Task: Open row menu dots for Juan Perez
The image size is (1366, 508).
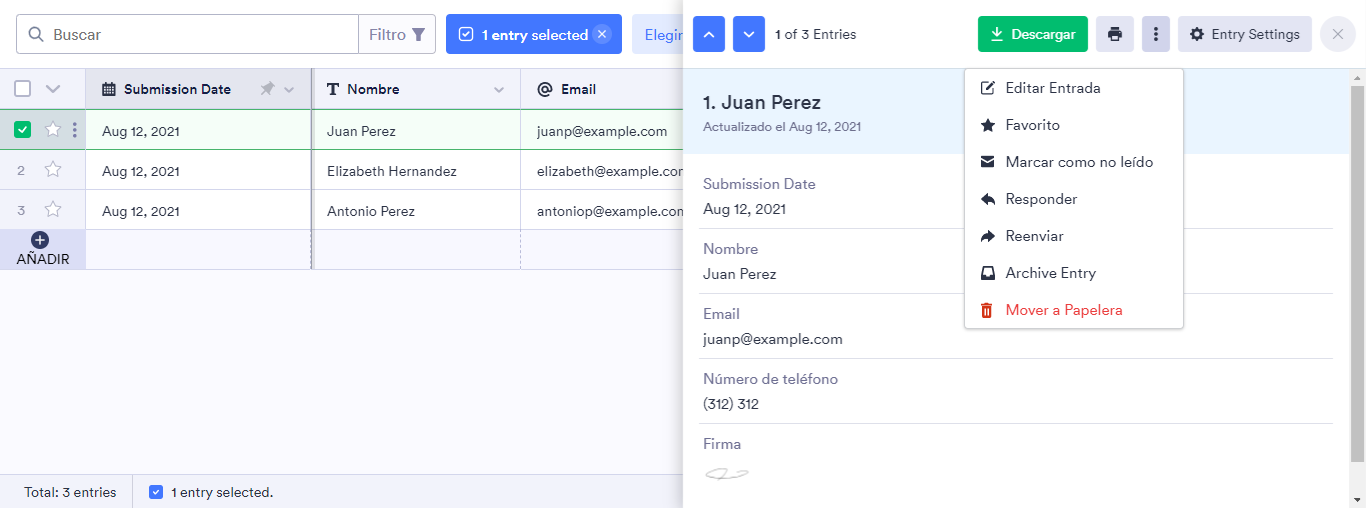Action: [x=75, y=130]
